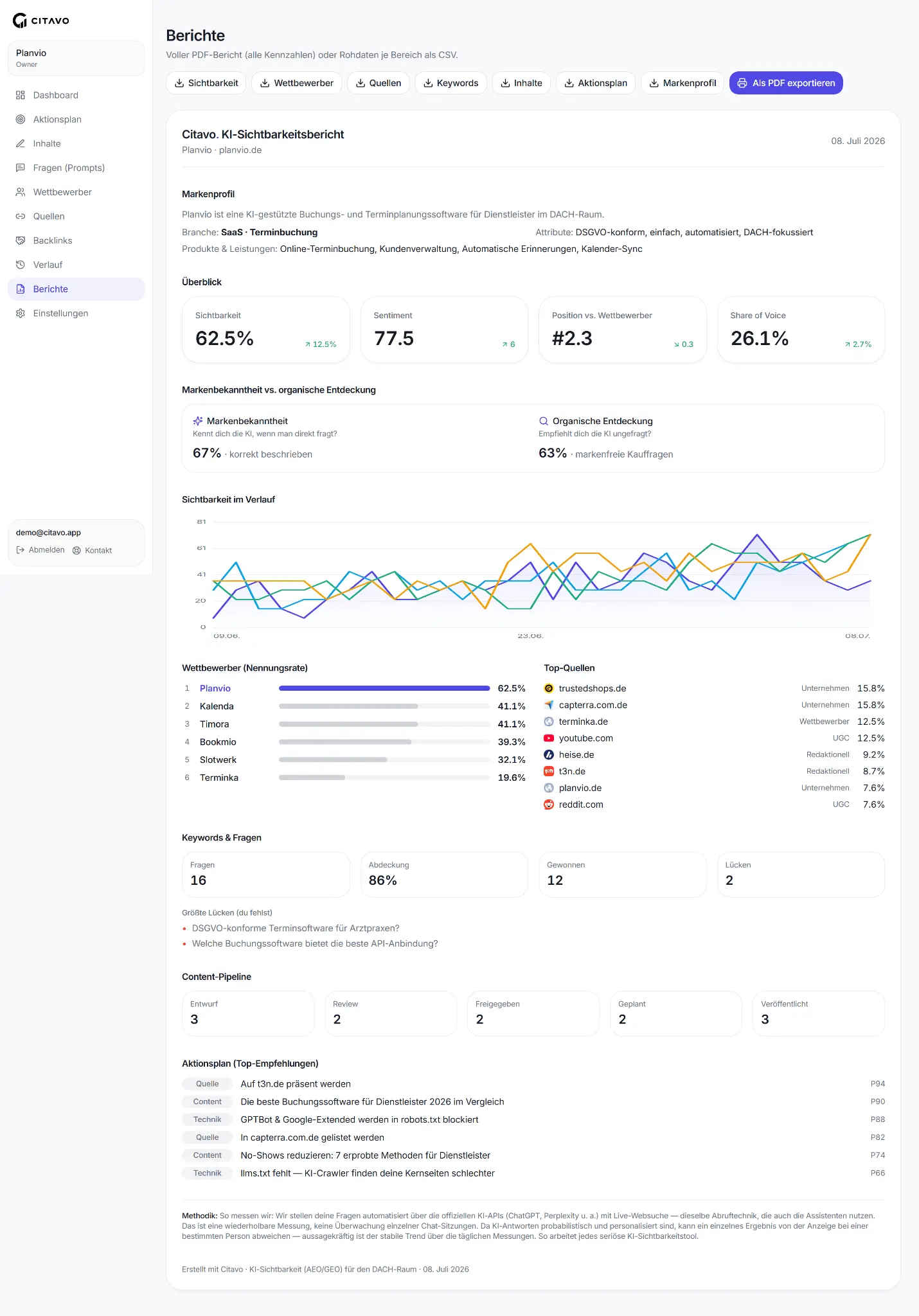Click the Citavo logo icon
This screenshot has width=919, height=1316.
pos(20,21)
